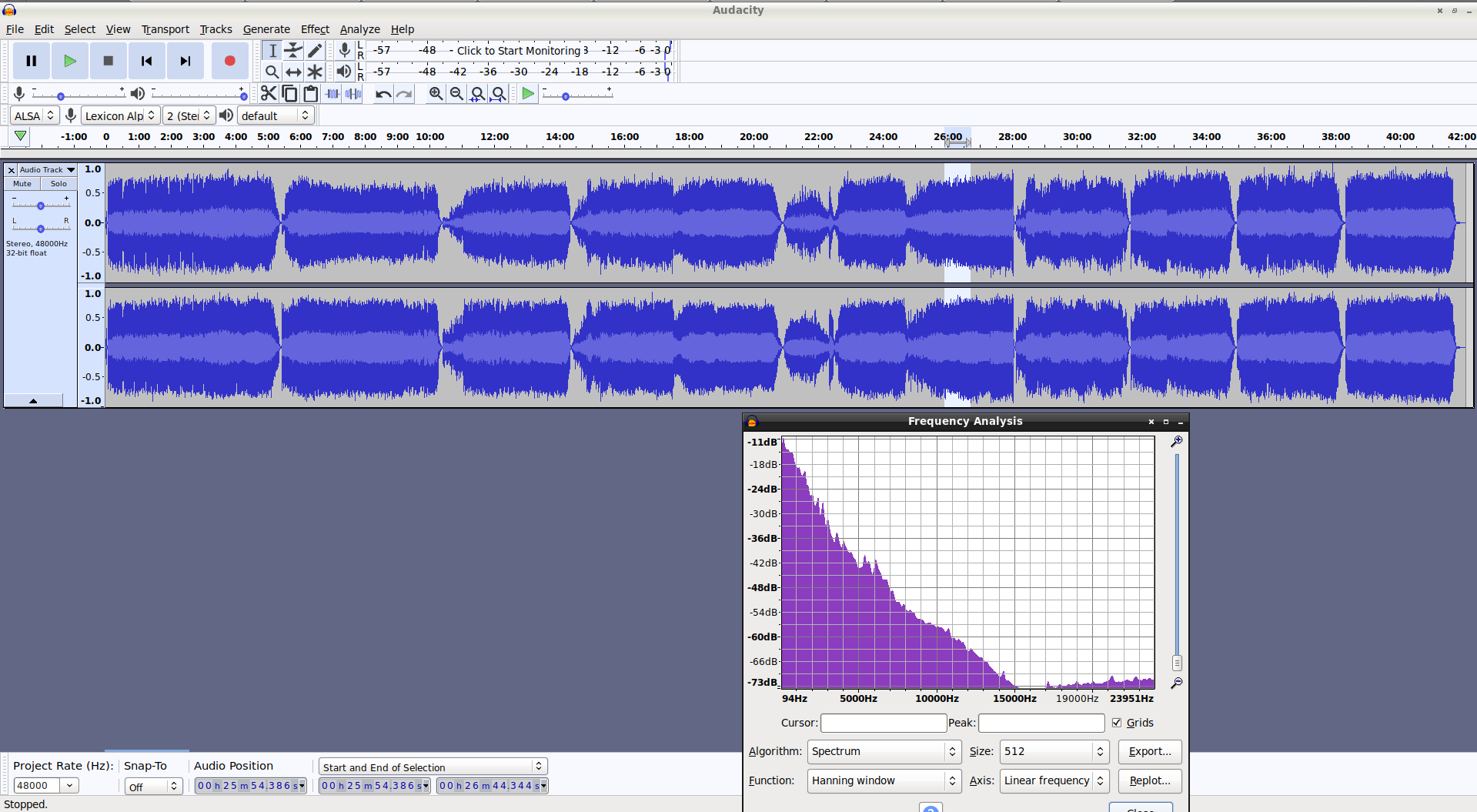1477x812 pixels.
Task: Click the Replot... button
Action: (1150, 780)
